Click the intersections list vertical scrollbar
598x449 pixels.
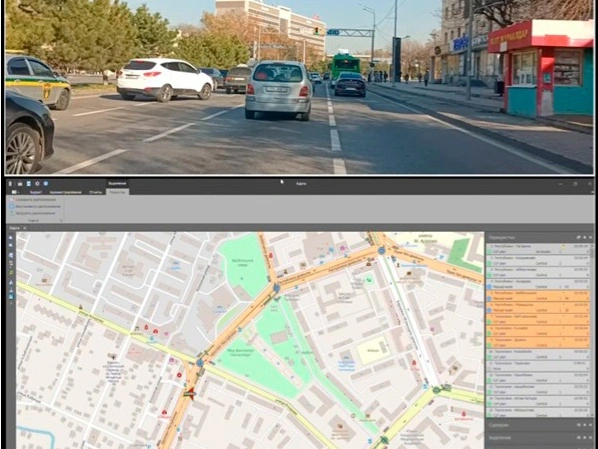(x=592, y=328)
